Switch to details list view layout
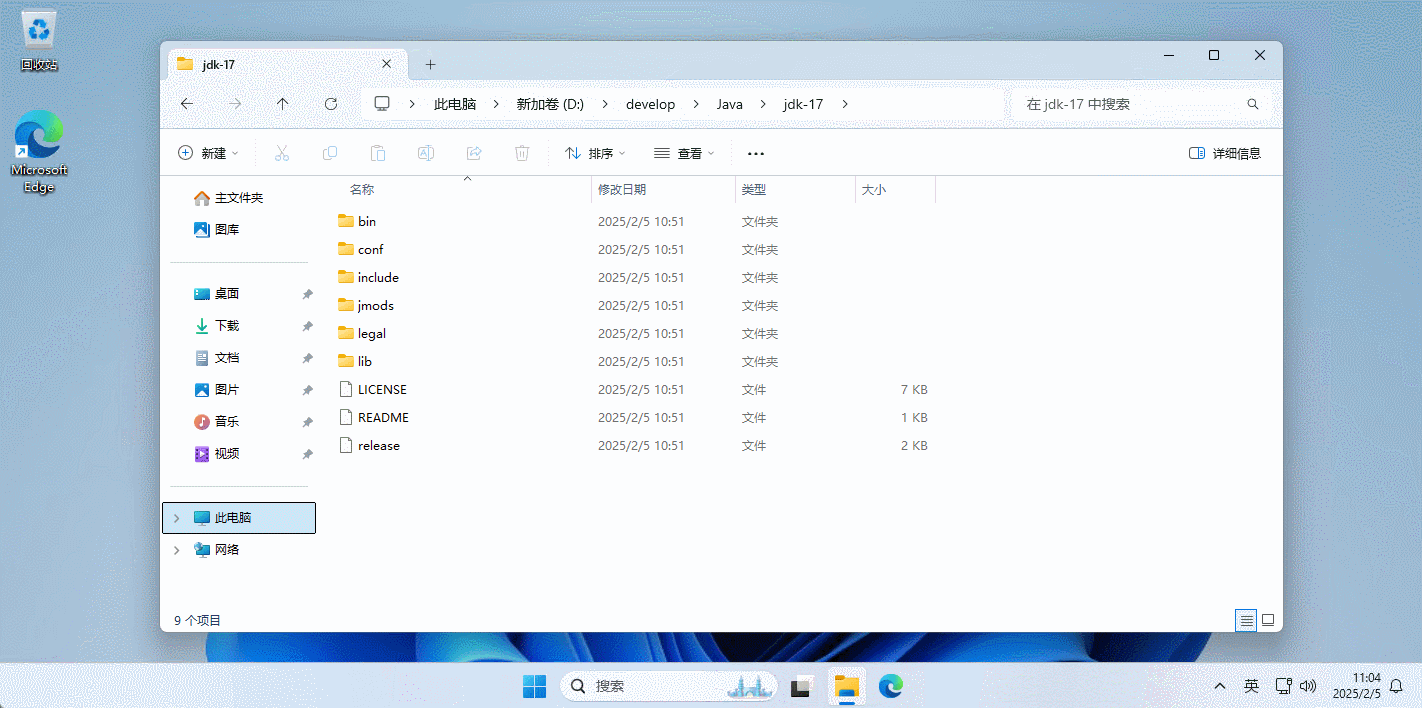Screen dimensions: 1422x708 (x=1246, y=620)
